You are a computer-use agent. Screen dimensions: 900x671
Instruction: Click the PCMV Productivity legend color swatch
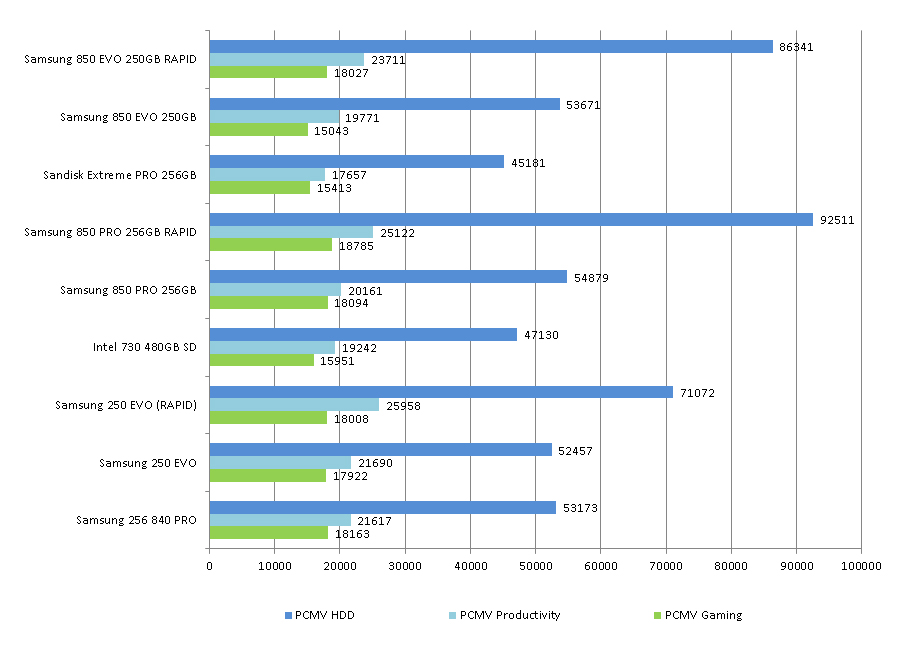452,615
